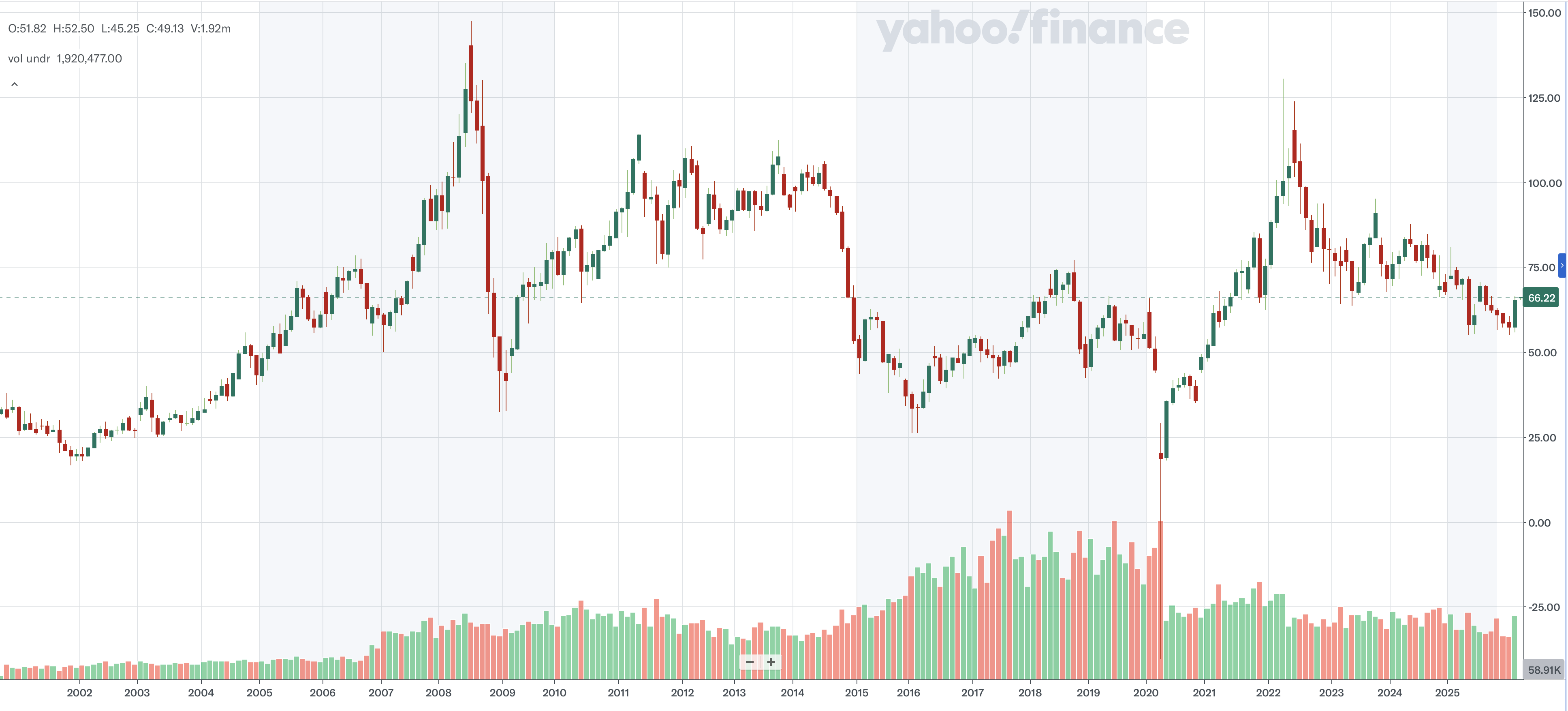Click the 2002 year label on the time axis
This screenshot has width=1568, height=711.
pos(79,693)
